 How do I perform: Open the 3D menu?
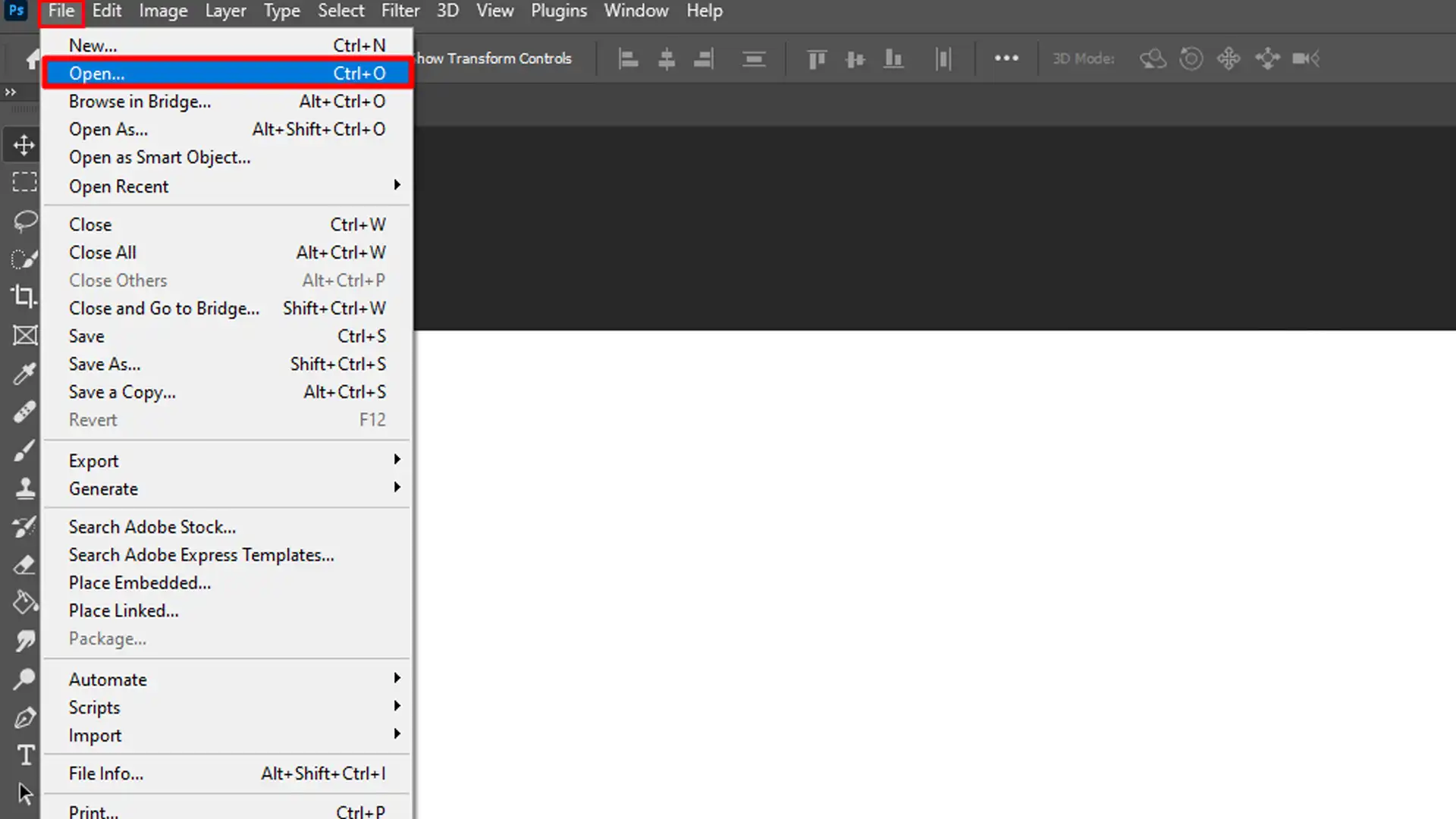447,11
